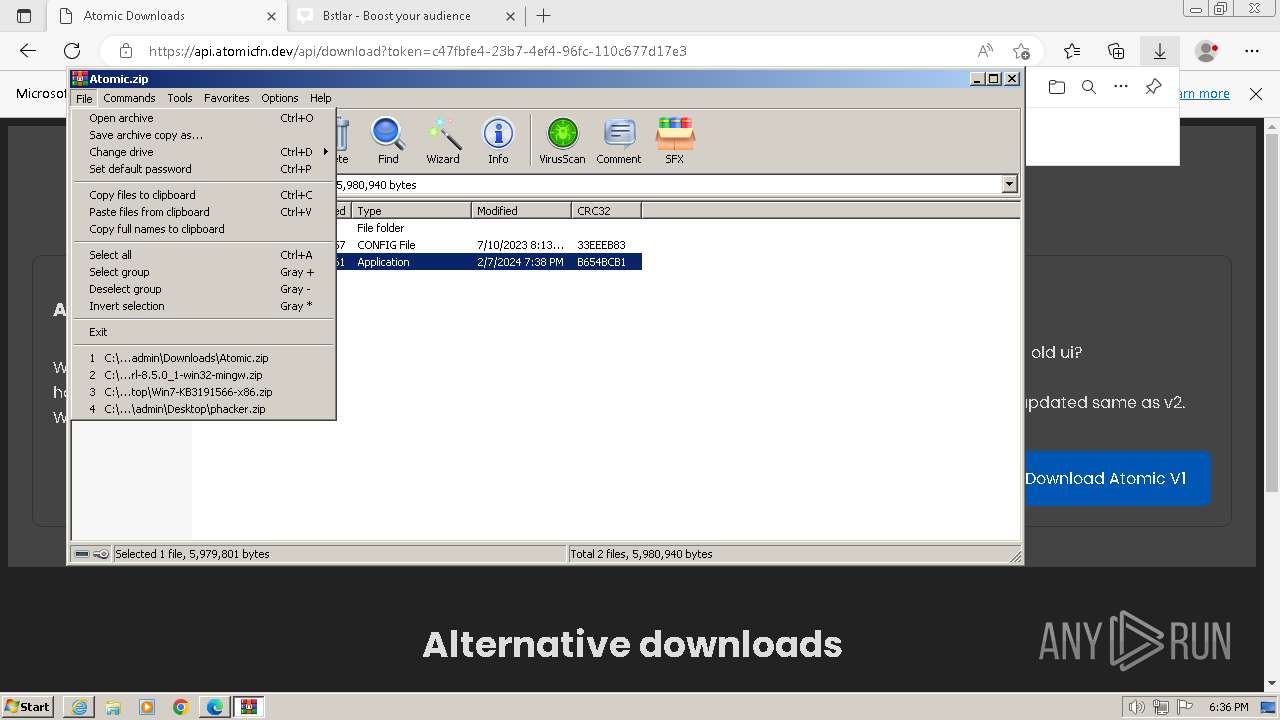Open the Tools menu
The height and width of the screenshot is (720, 1280).
click(180, 98)
